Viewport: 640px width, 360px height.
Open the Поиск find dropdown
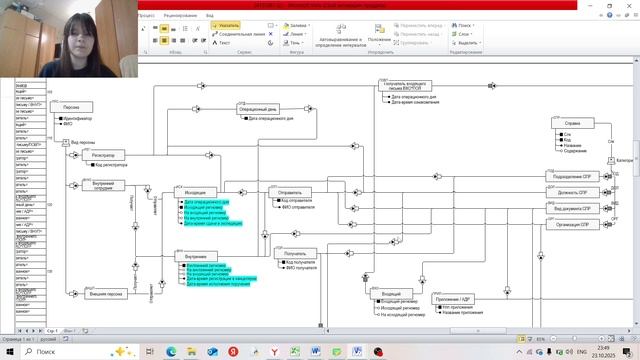tap(463, 26)
